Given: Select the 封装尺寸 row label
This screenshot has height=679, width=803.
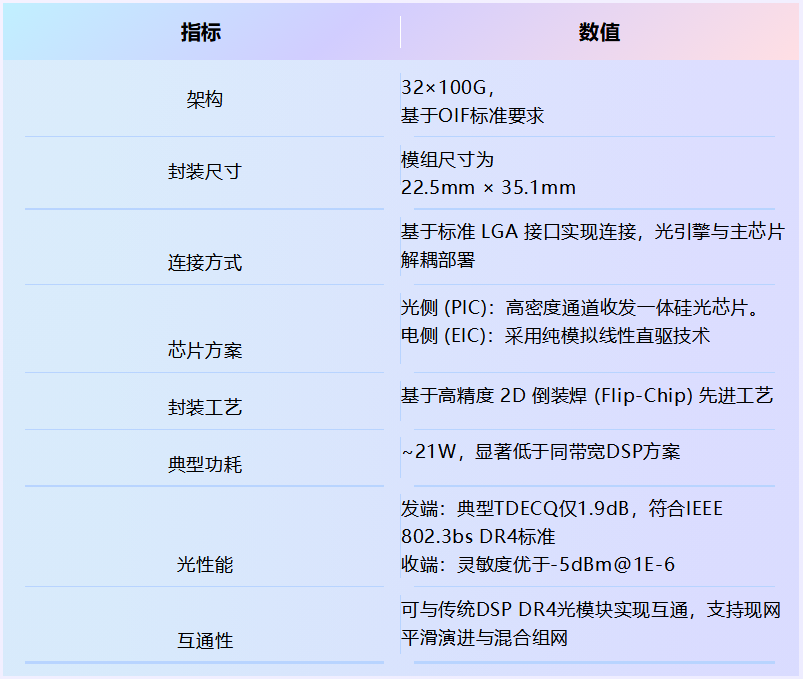Looking at the screenshot, I should tap(204, 171).
